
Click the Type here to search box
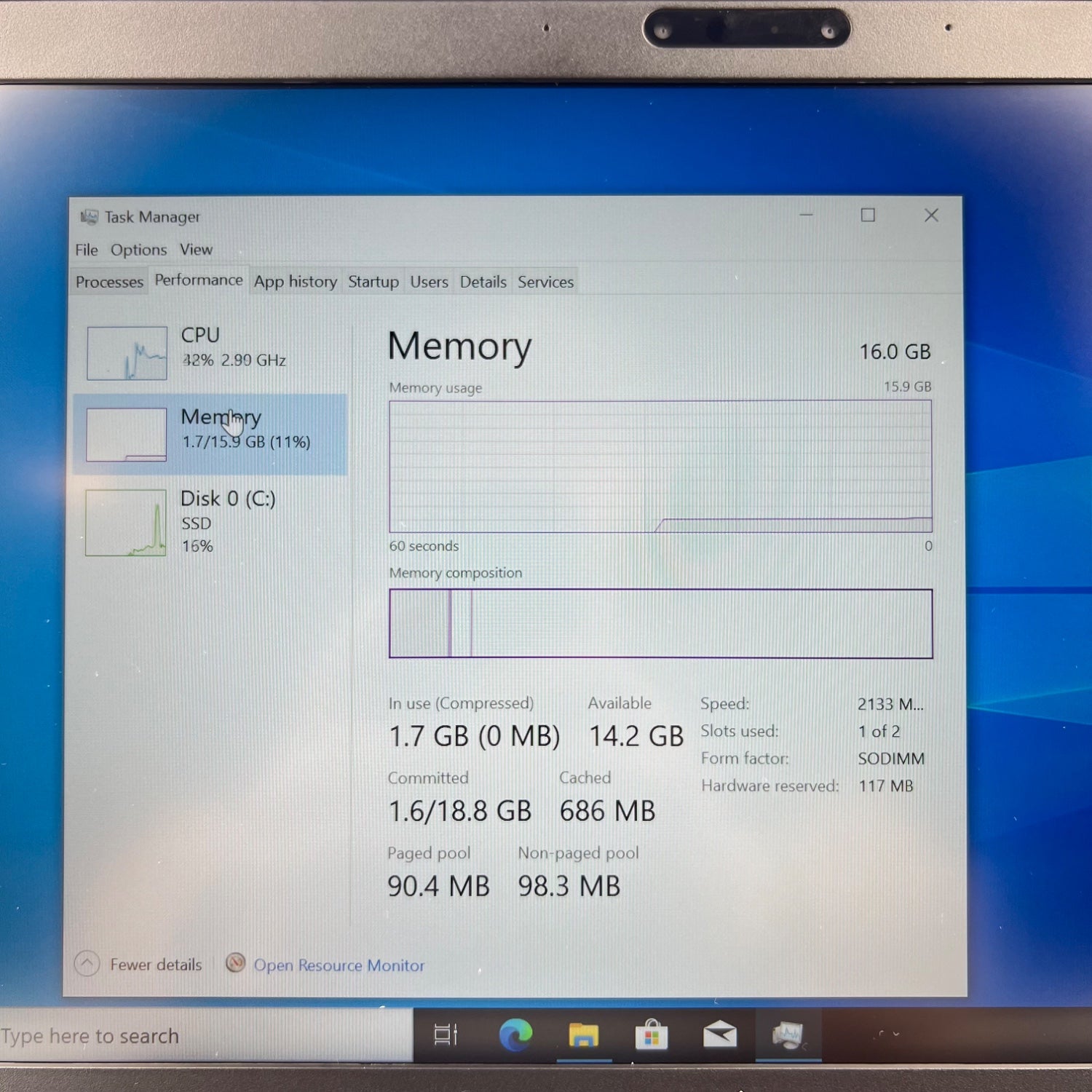[204, 1035]
